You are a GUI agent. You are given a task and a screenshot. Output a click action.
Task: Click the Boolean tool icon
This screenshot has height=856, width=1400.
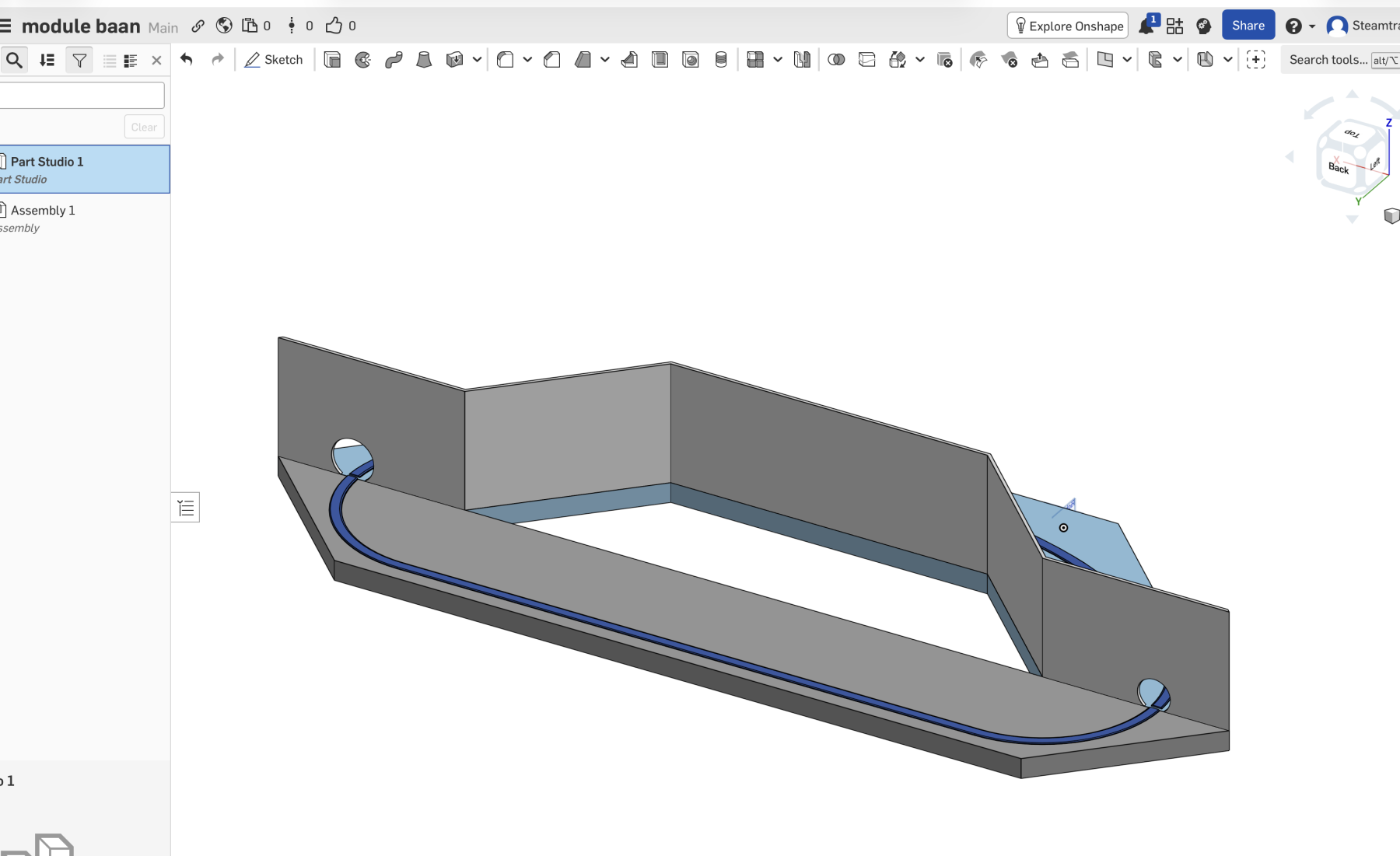836,60
